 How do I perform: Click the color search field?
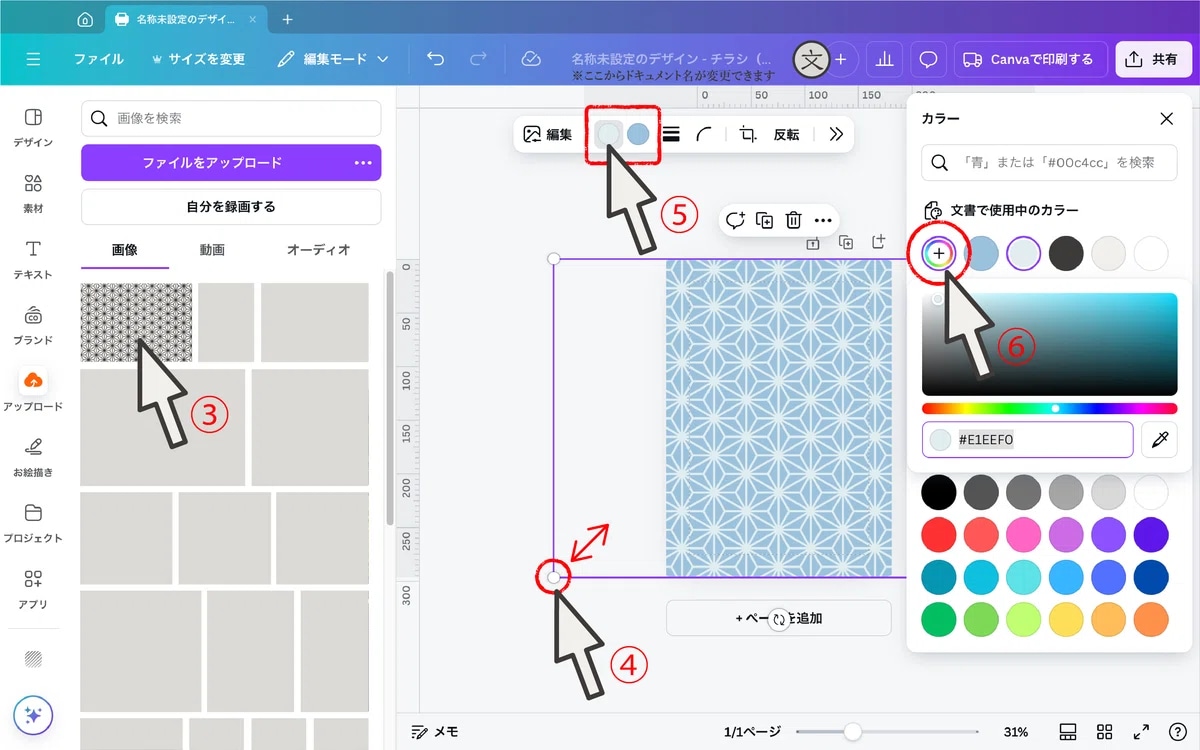click(x=1049, y=162)
